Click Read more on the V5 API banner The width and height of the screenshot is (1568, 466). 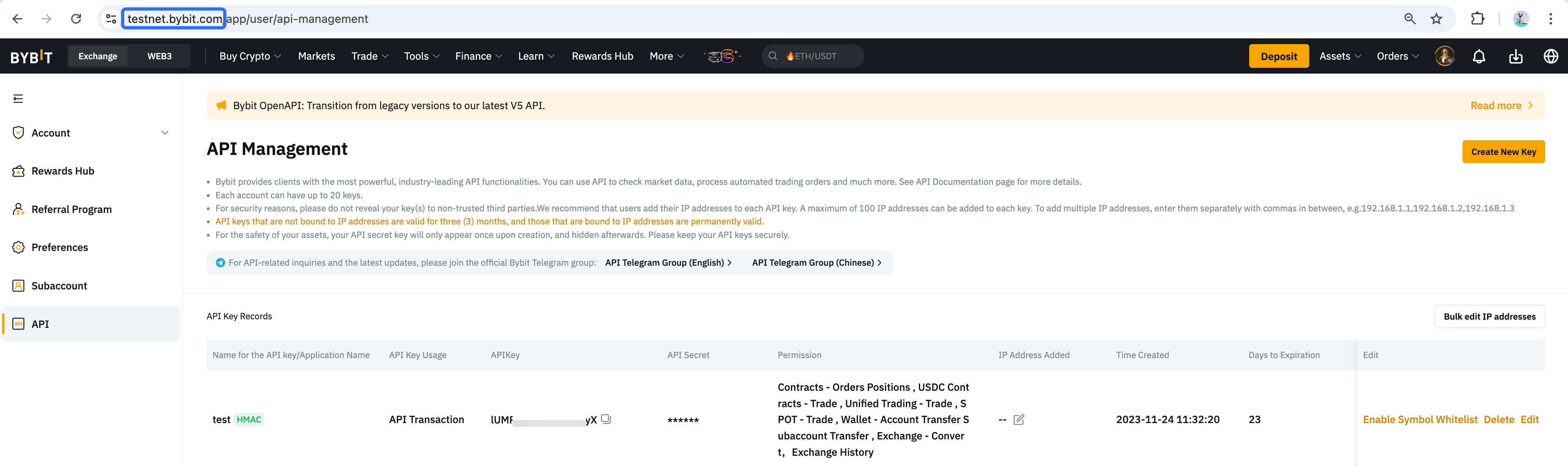click(x=1501, y=105)
